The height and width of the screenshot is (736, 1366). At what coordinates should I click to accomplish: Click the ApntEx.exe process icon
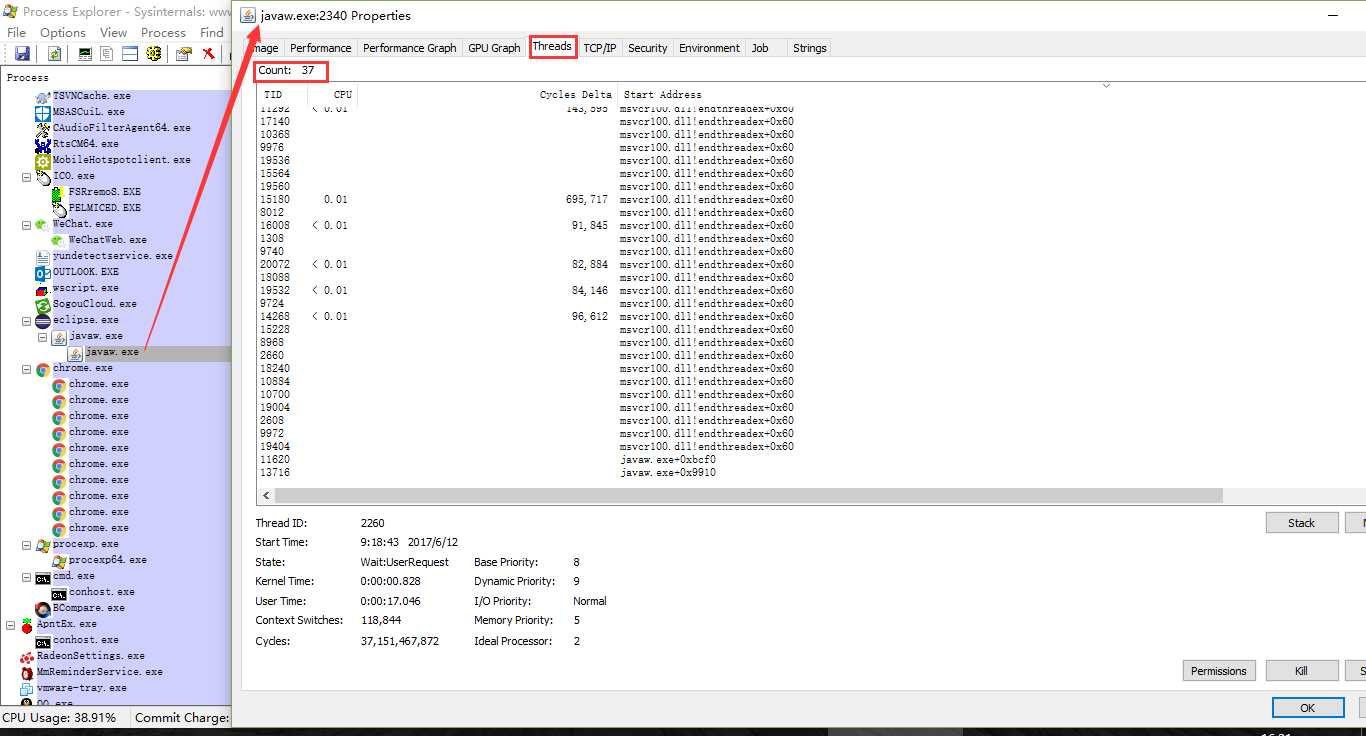pyautogui.click(x=27, y=624)
